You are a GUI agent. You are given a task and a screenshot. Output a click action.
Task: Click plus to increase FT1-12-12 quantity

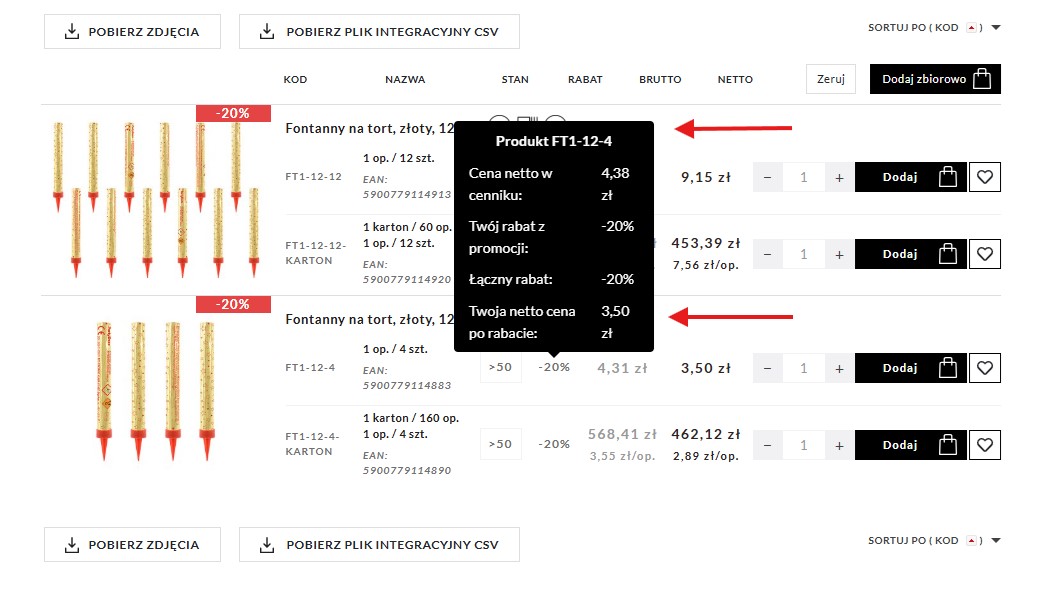(839, 177)
